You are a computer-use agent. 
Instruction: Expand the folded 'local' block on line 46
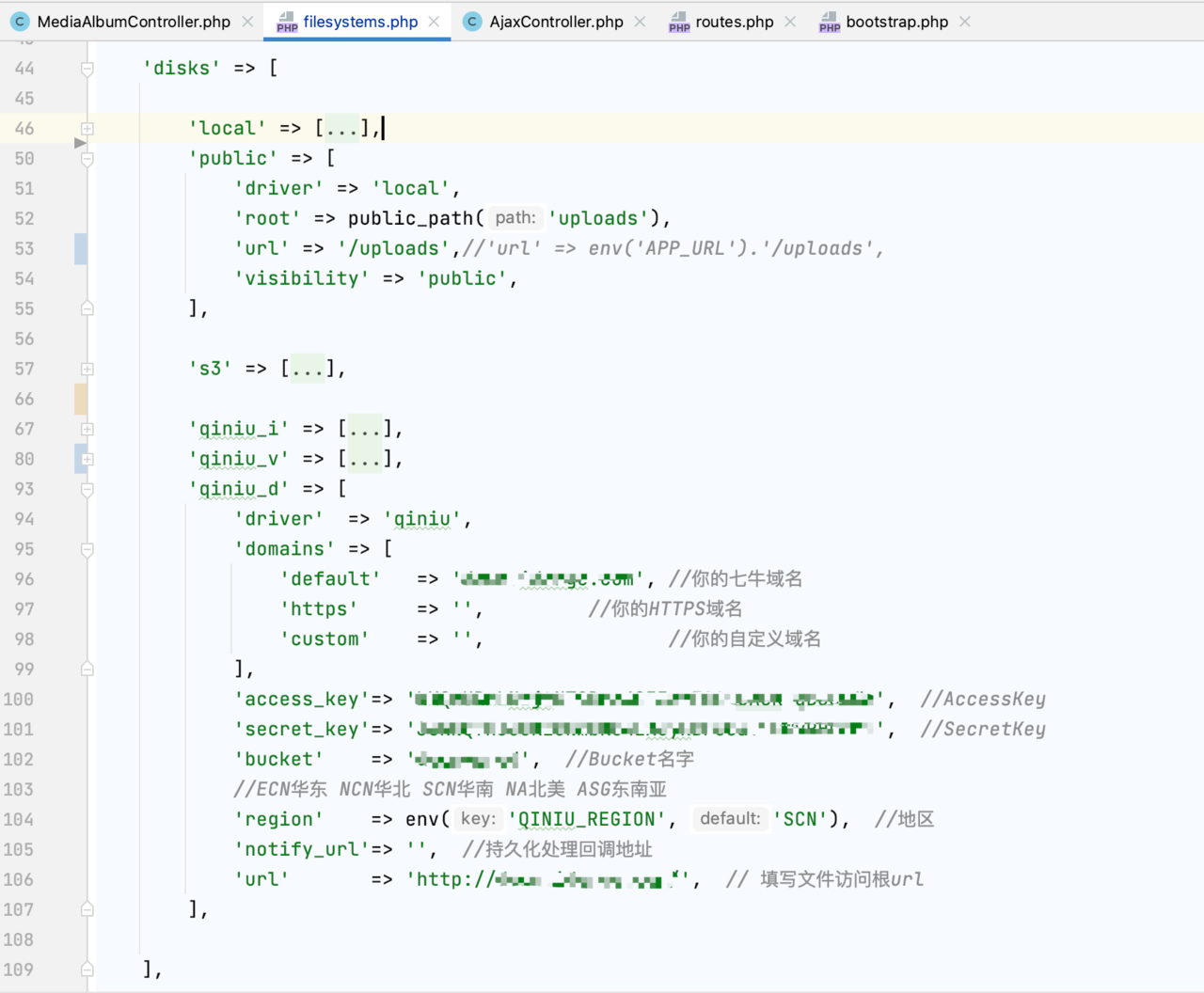click(87, 129)
